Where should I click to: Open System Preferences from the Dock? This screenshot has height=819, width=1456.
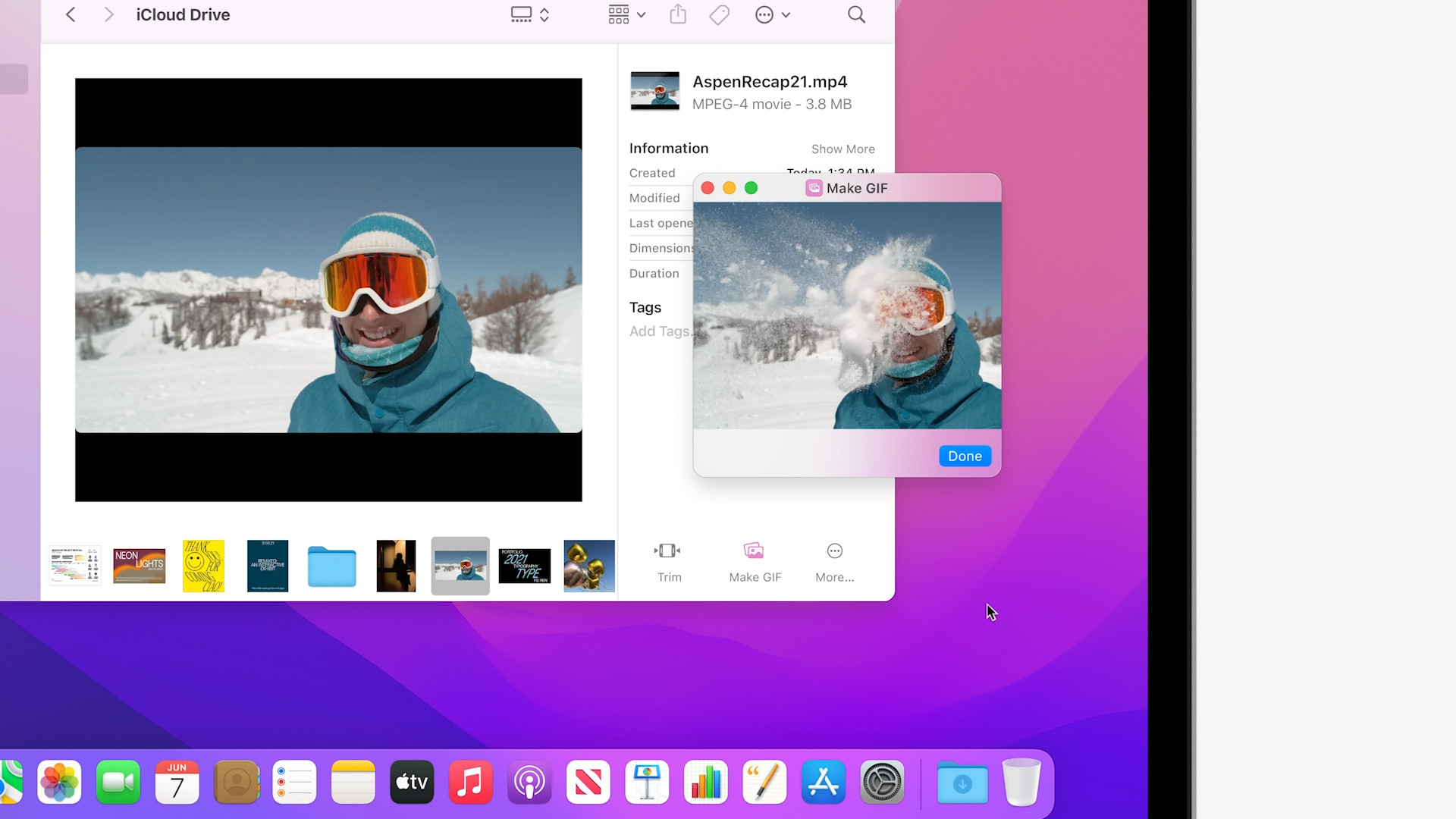(x=882, y=782)
